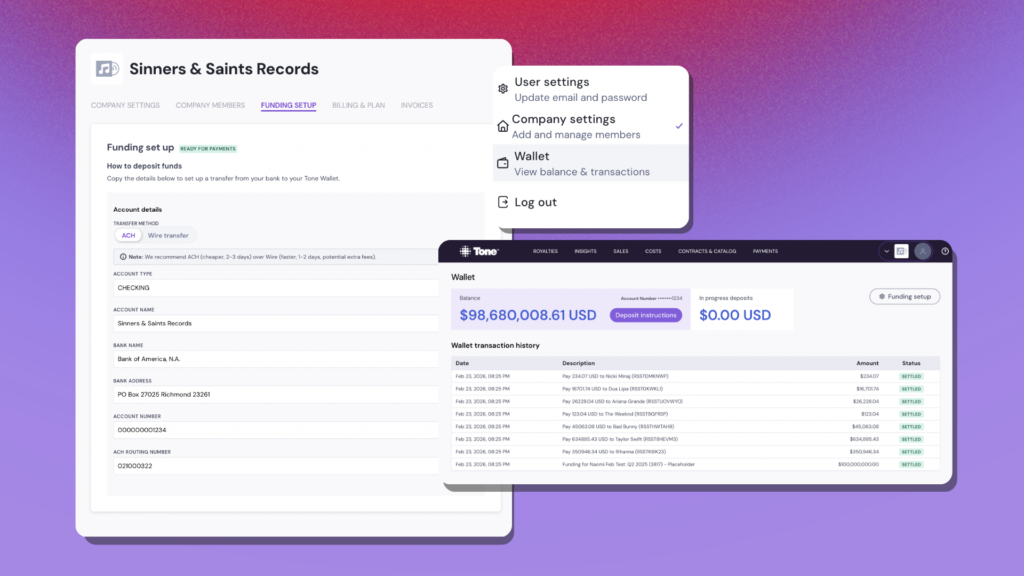Click the Log out door icon
The width and height of the screenshot is (1024, 576).
pos(503,202)
